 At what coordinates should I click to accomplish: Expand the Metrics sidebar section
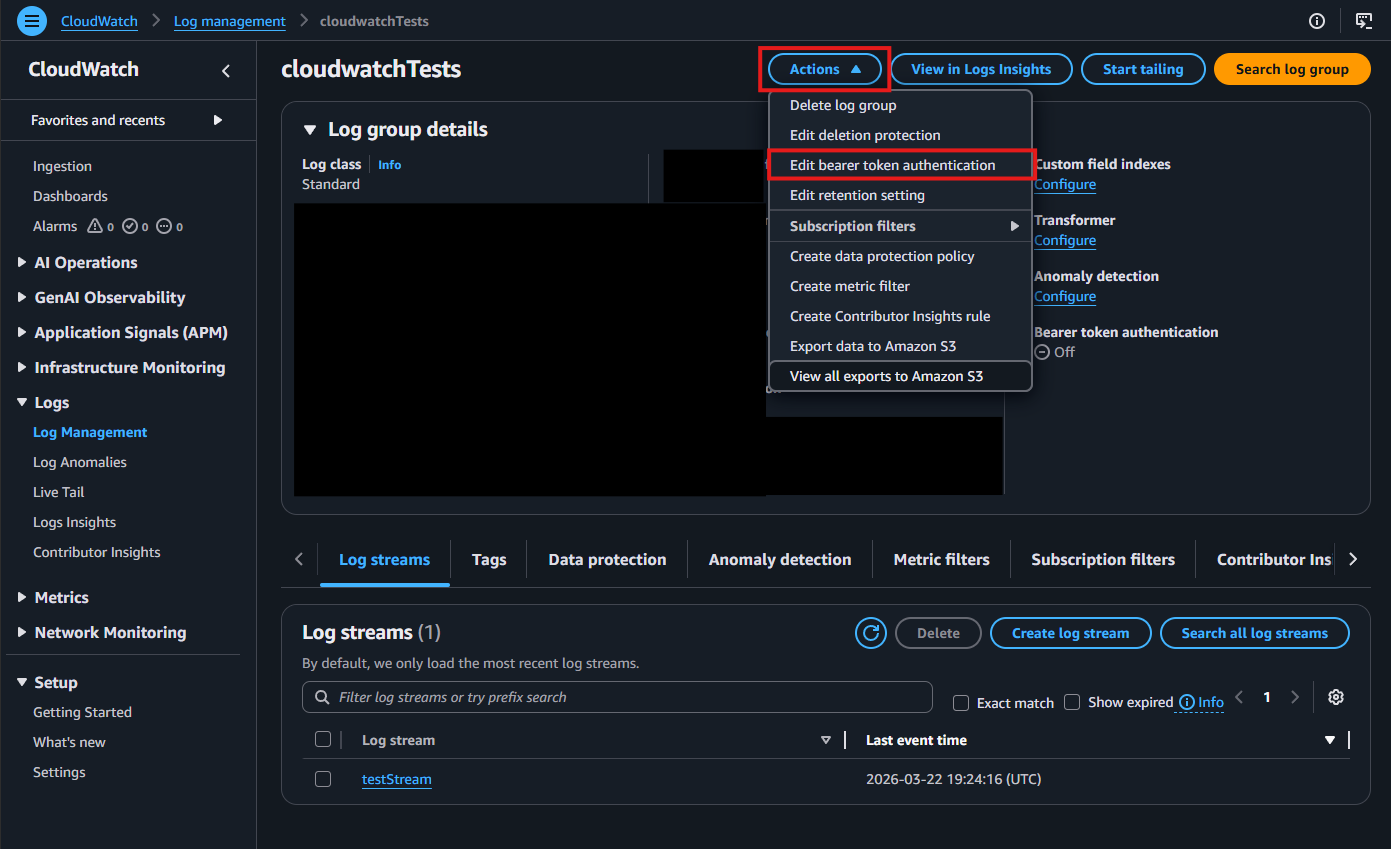click(x=62, y=597)
